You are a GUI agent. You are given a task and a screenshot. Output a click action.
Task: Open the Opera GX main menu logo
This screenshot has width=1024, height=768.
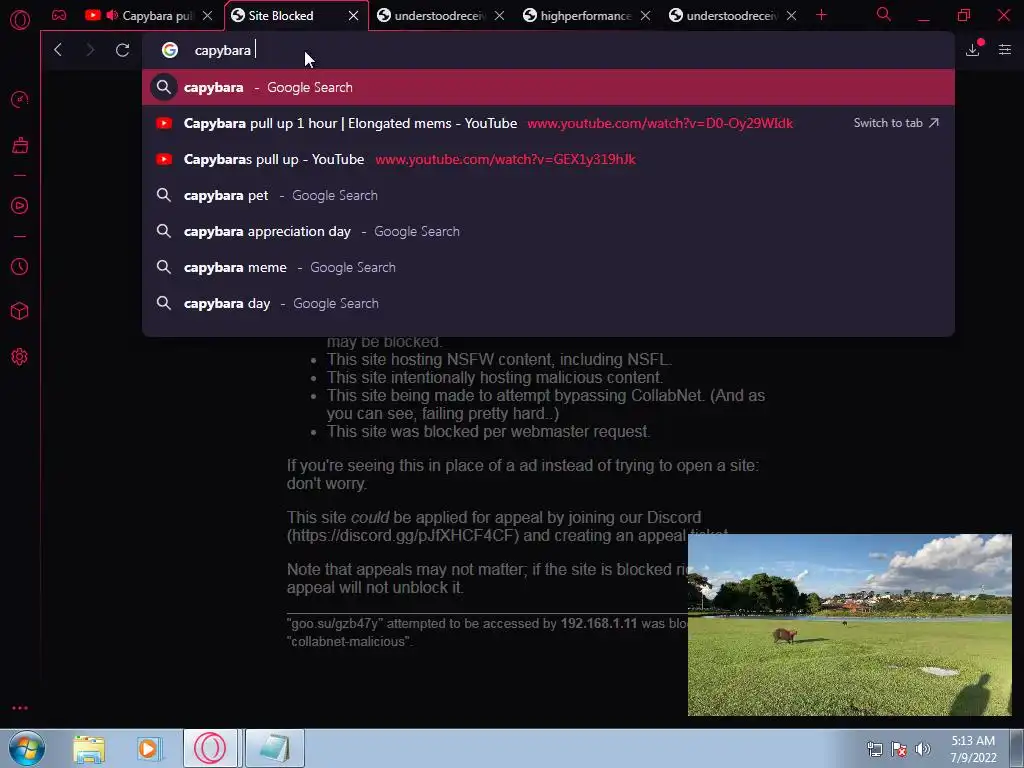20,20
